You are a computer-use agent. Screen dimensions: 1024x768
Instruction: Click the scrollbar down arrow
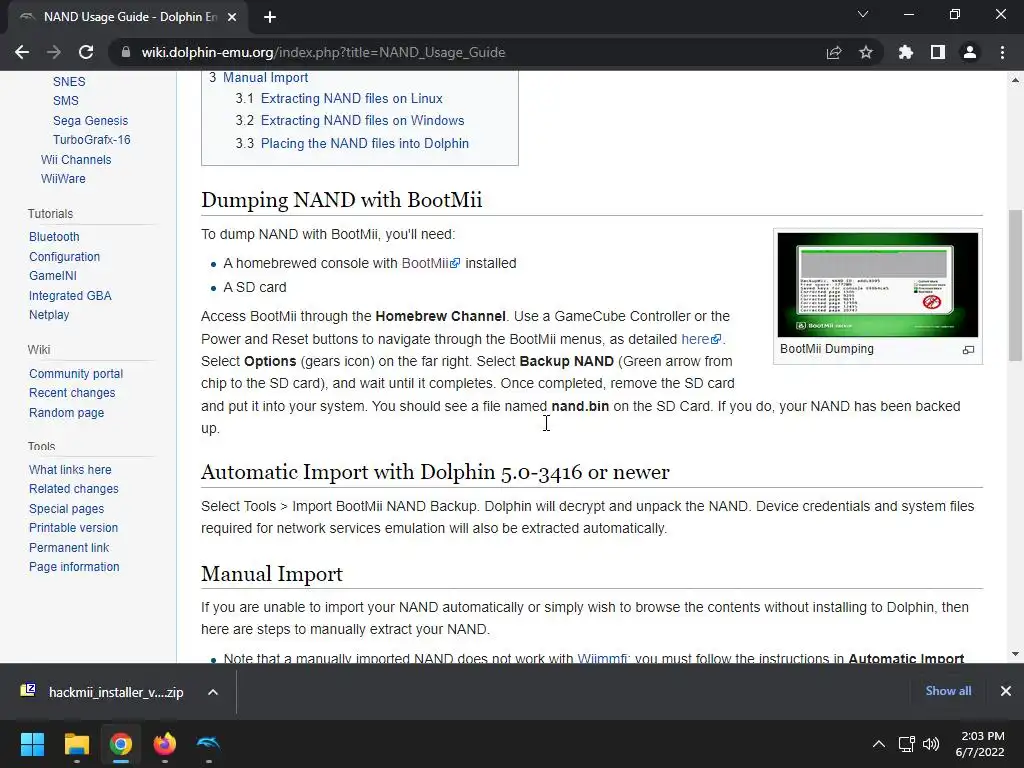tap(1015, 654)
